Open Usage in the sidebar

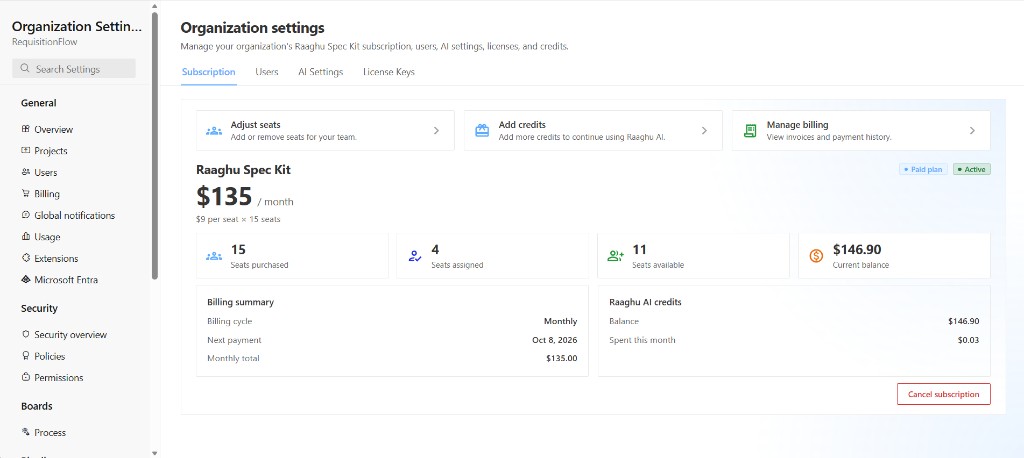47,237
